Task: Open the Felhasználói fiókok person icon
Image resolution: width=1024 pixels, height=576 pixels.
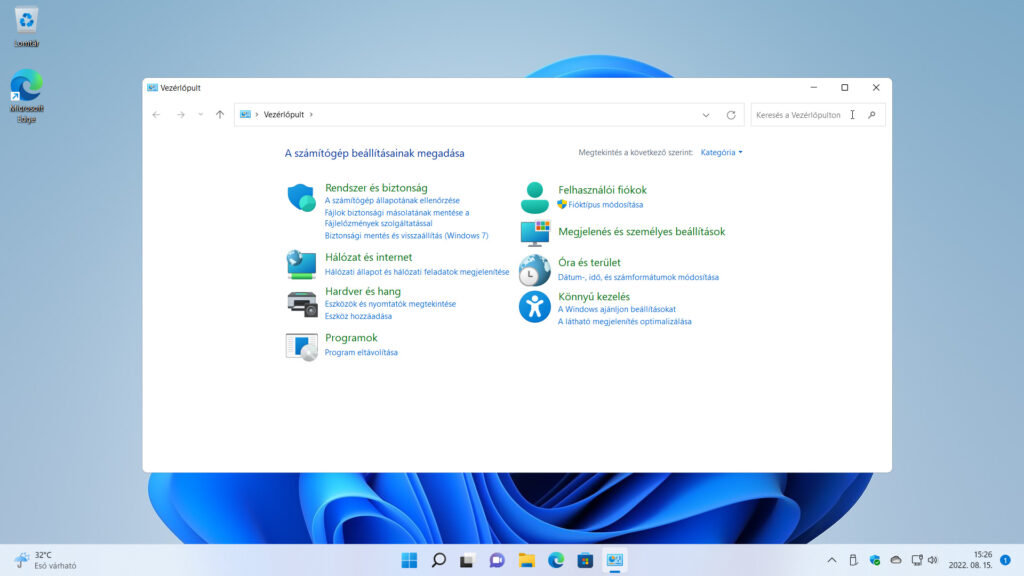Action: (x=534, y=197)
